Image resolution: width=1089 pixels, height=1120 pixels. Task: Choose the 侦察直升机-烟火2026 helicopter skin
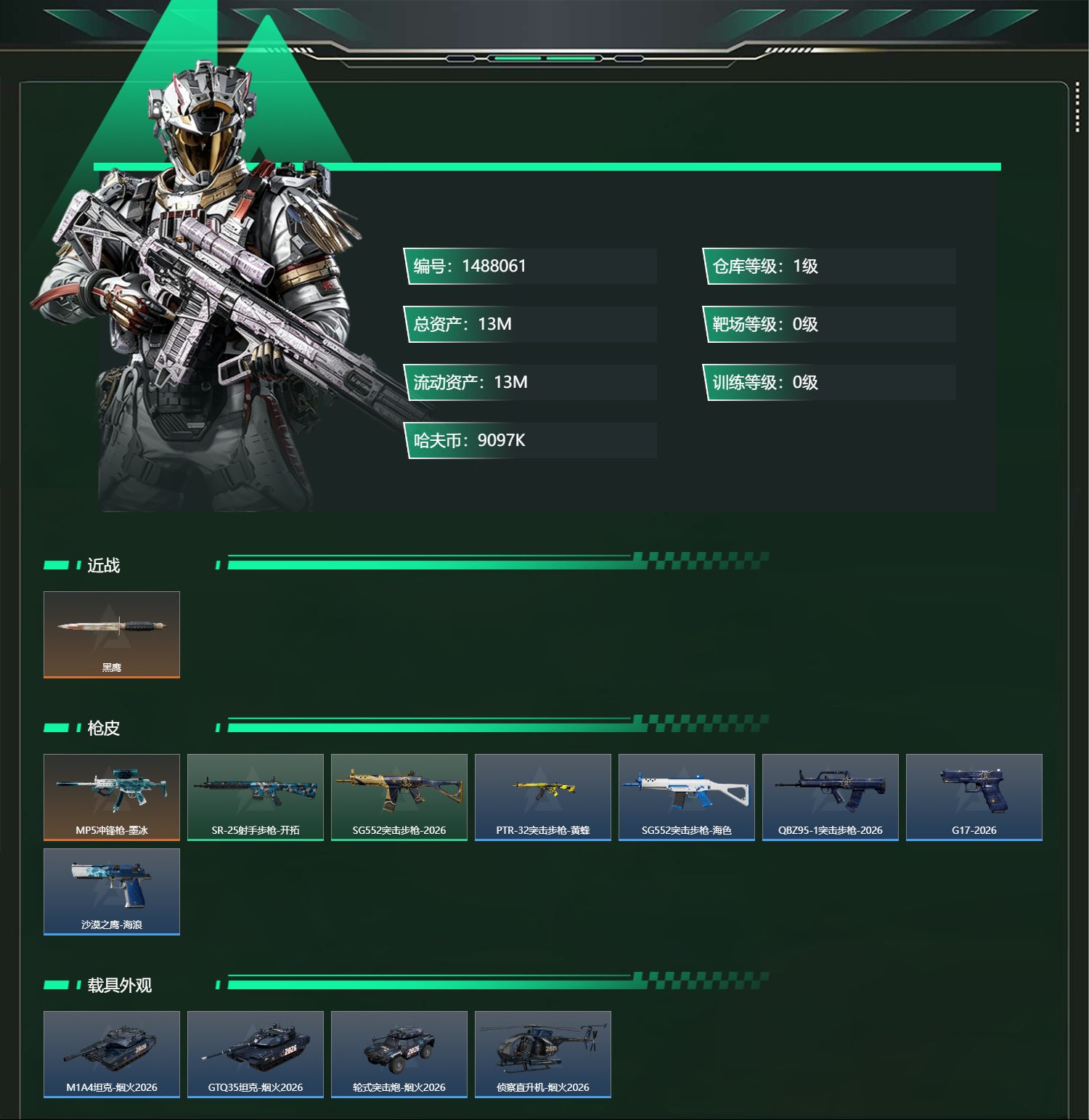[x=543, y=1055]
